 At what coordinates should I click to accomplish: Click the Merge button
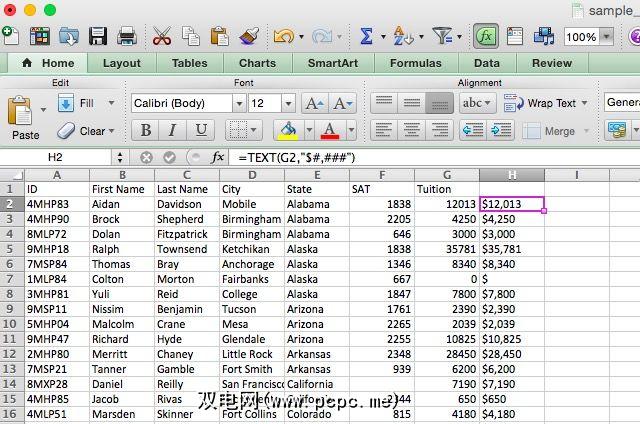click(x=549, y=131)
